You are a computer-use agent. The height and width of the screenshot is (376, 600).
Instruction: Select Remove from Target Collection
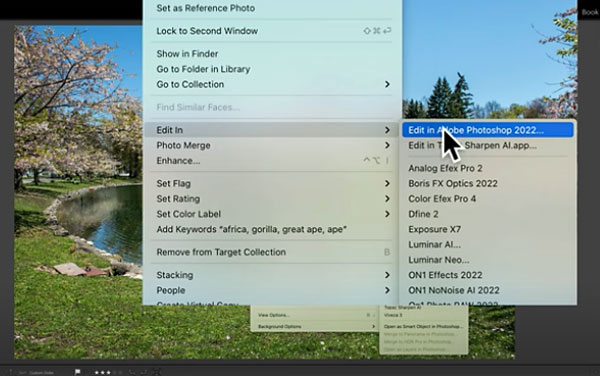(x=272, y=252)
